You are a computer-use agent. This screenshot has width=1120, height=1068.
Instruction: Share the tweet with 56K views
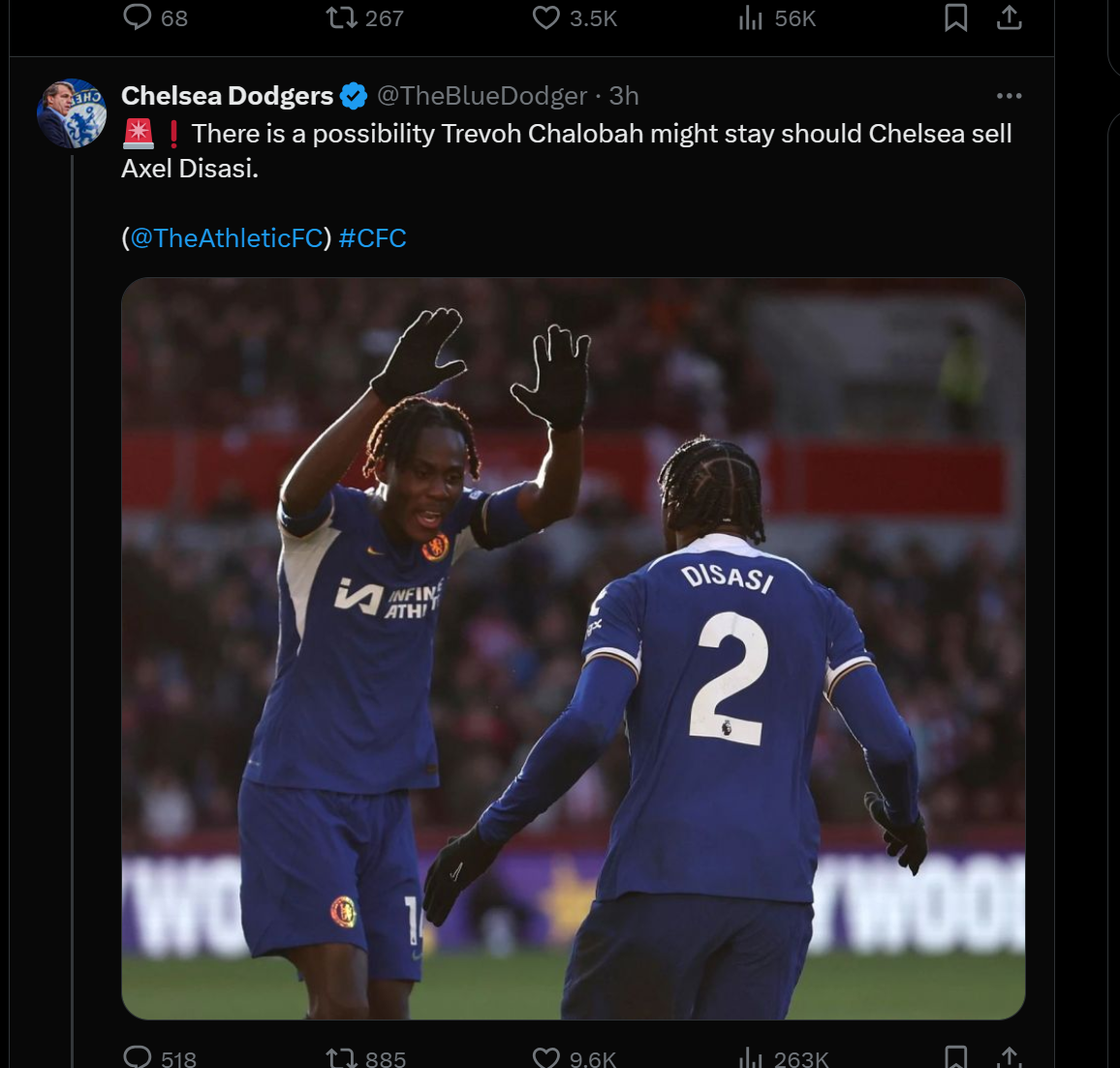(x=1010, y=17)
